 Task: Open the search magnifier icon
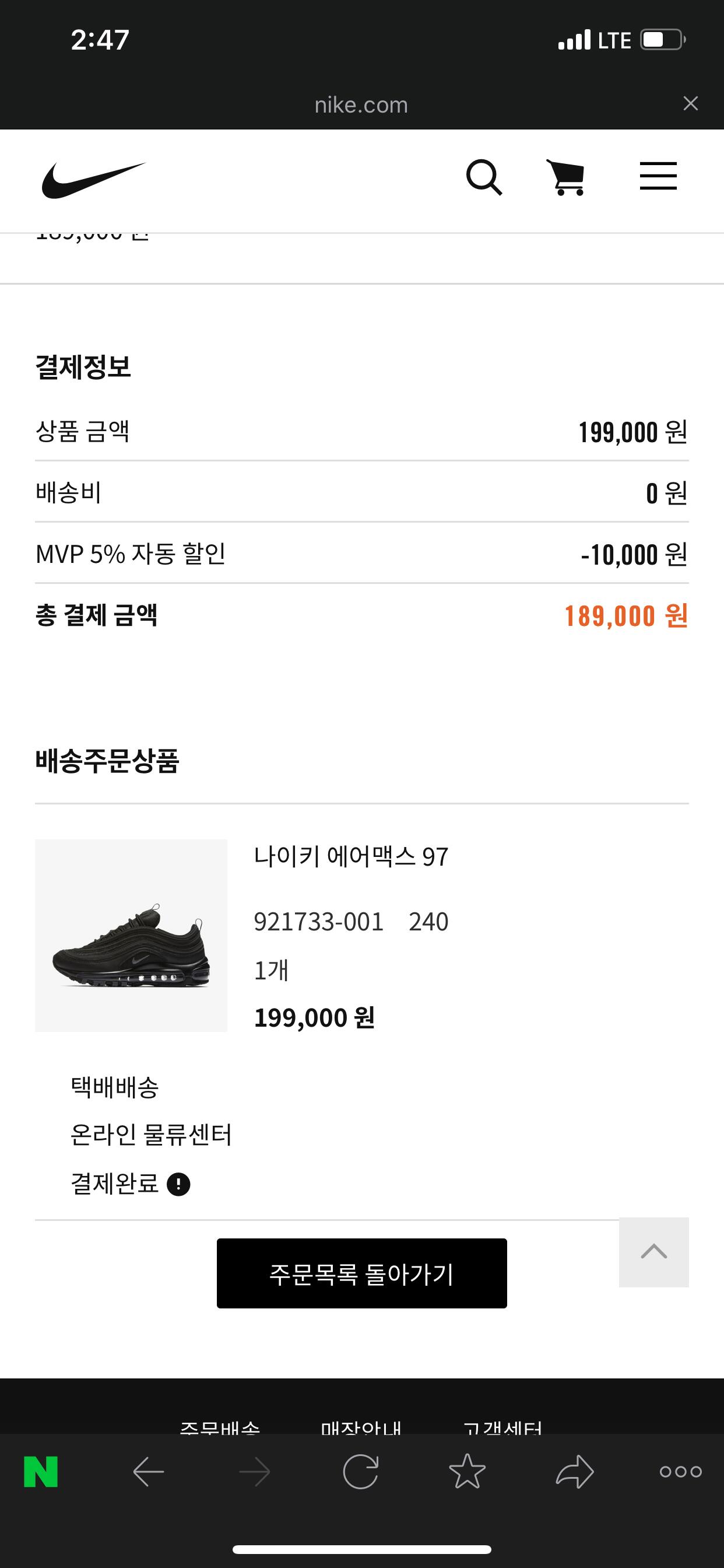484,178
